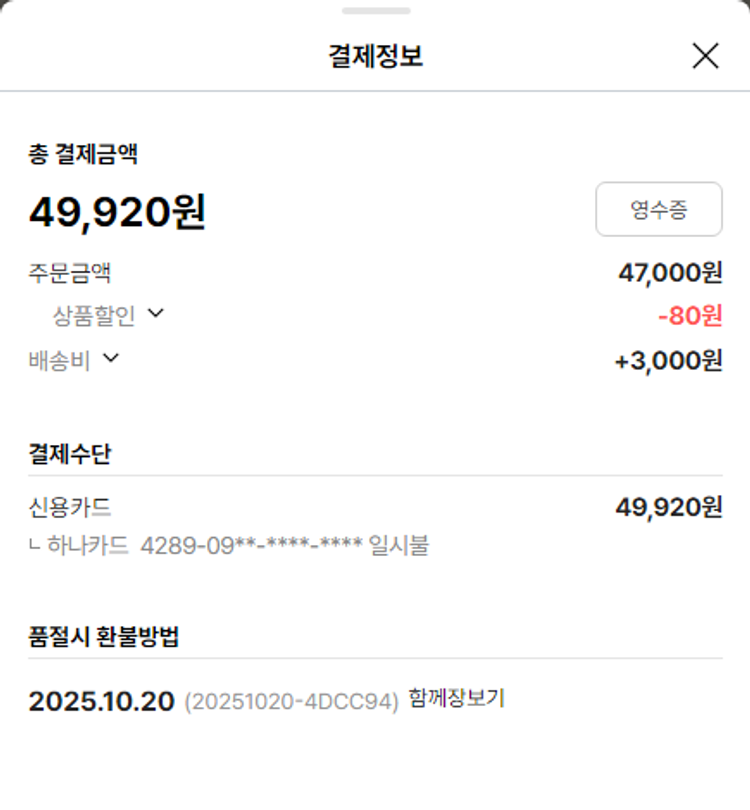
Task: Expand the 상품할인 discount details chevron
Action: pyautogui.click(x=155, y=314)
